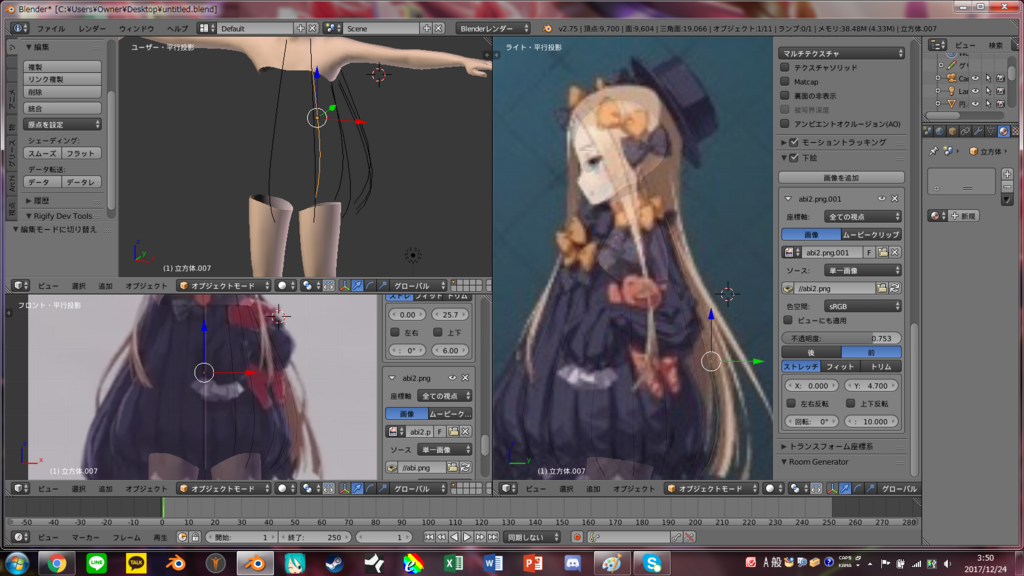The image size is (1024, 576).
Task: Play the animation forward
Action: click(x=467, y=537)
